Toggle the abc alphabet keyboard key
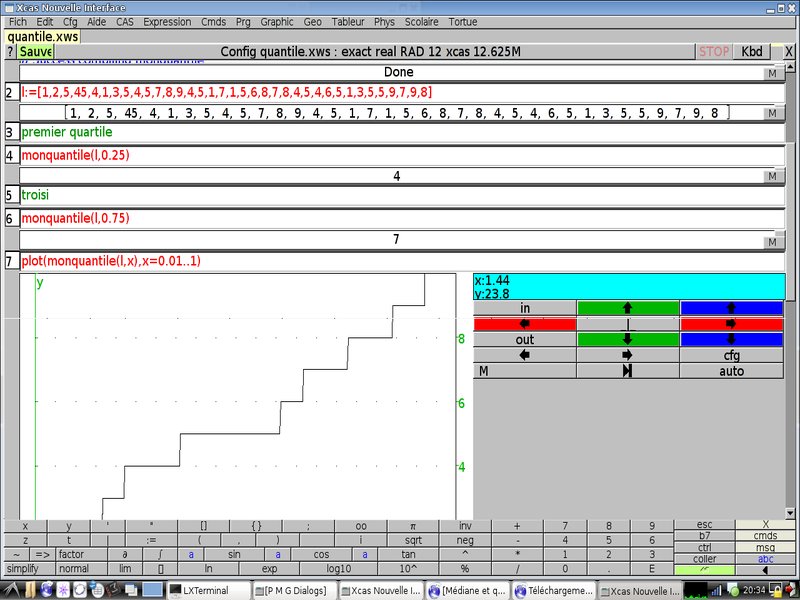Image resolution: width=800 pixels, height=600 pixels. point(766,559)
